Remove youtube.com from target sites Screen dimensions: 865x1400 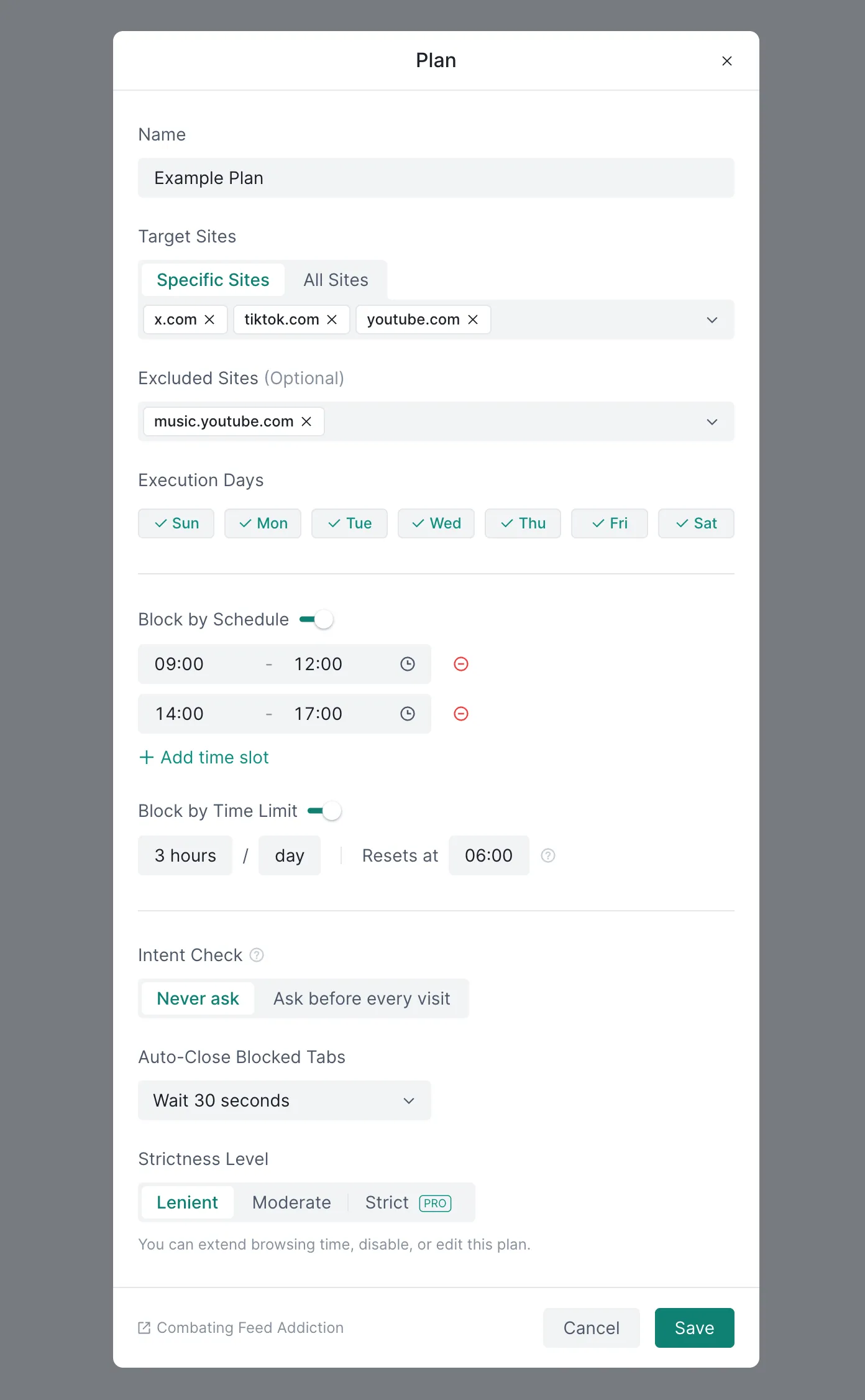tap(473, 320)
